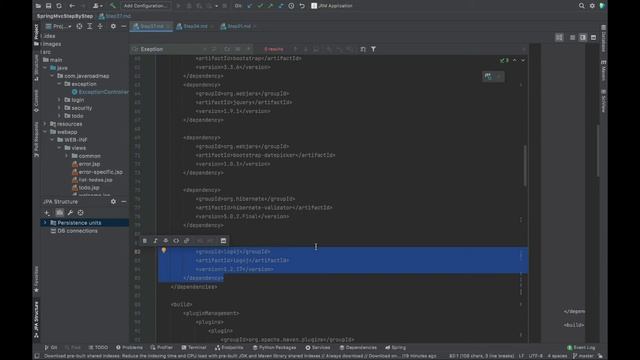Image resolution: width=640 pixels, height=360 pixels.
Task: Open the Services tool window tab
Action: click(x=318, y=348)
